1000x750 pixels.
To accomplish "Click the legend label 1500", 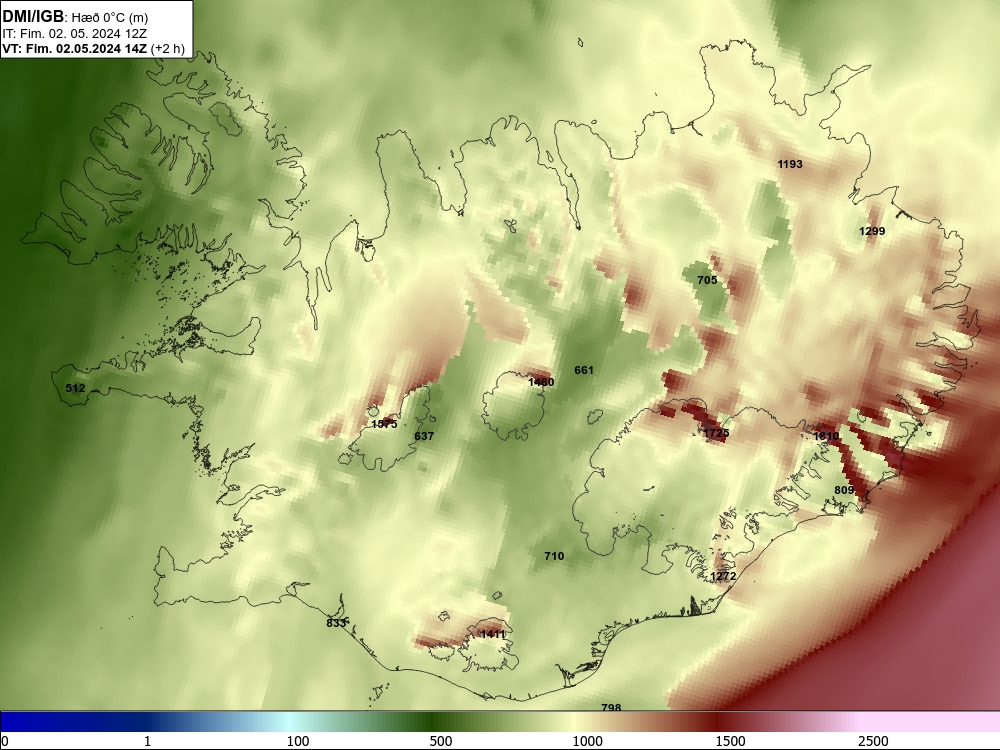I will (x=730, y=741).
